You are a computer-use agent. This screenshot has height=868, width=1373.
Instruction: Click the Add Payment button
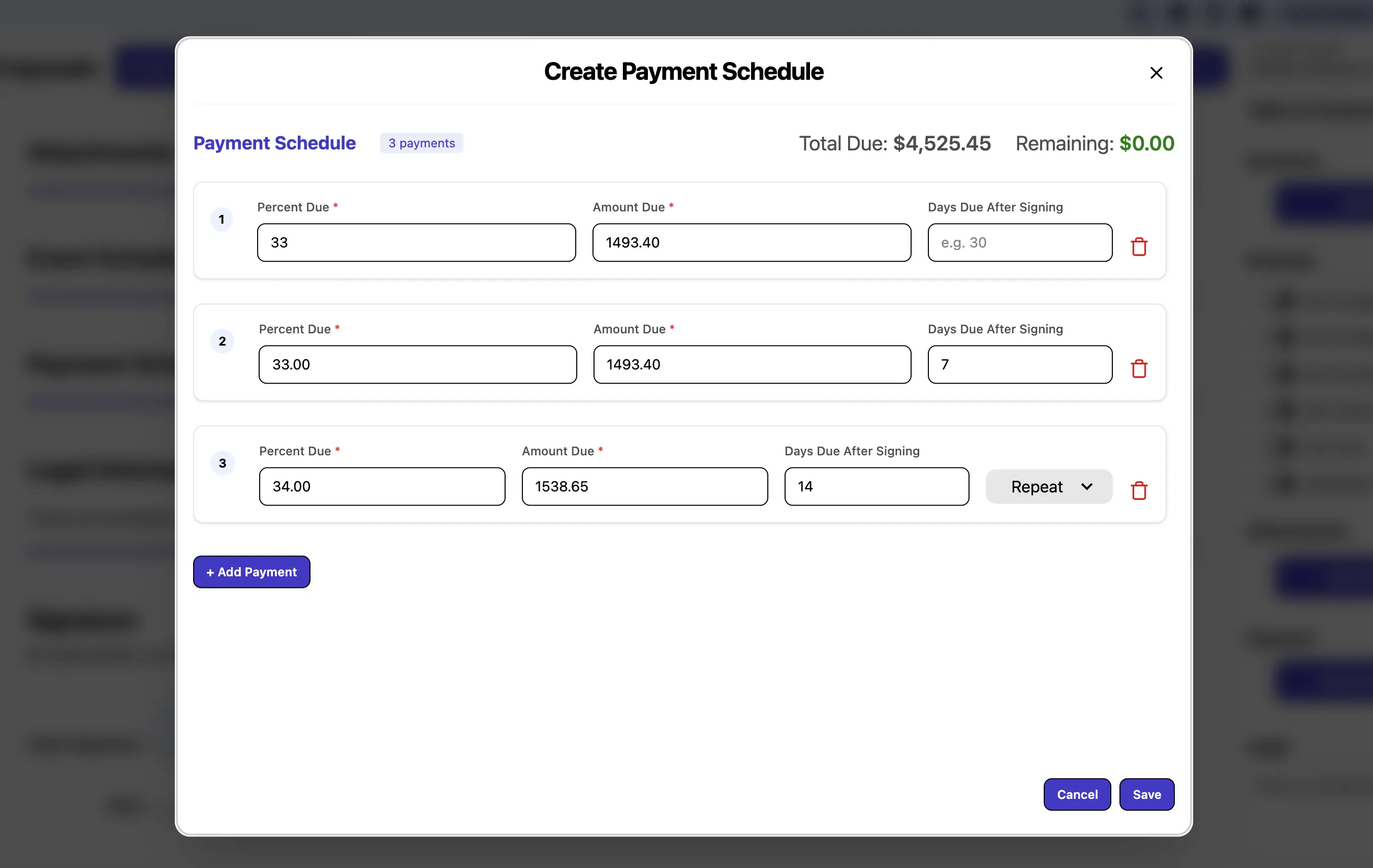[x=252, y=571]
